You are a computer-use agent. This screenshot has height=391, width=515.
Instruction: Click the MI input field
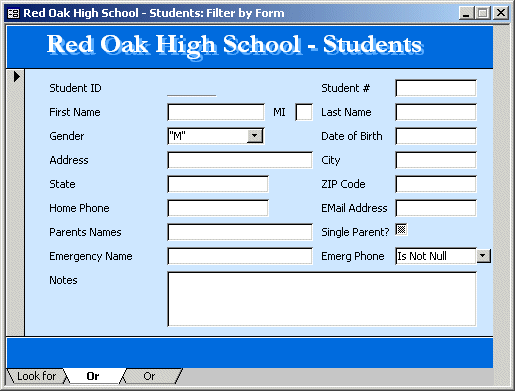304,112
